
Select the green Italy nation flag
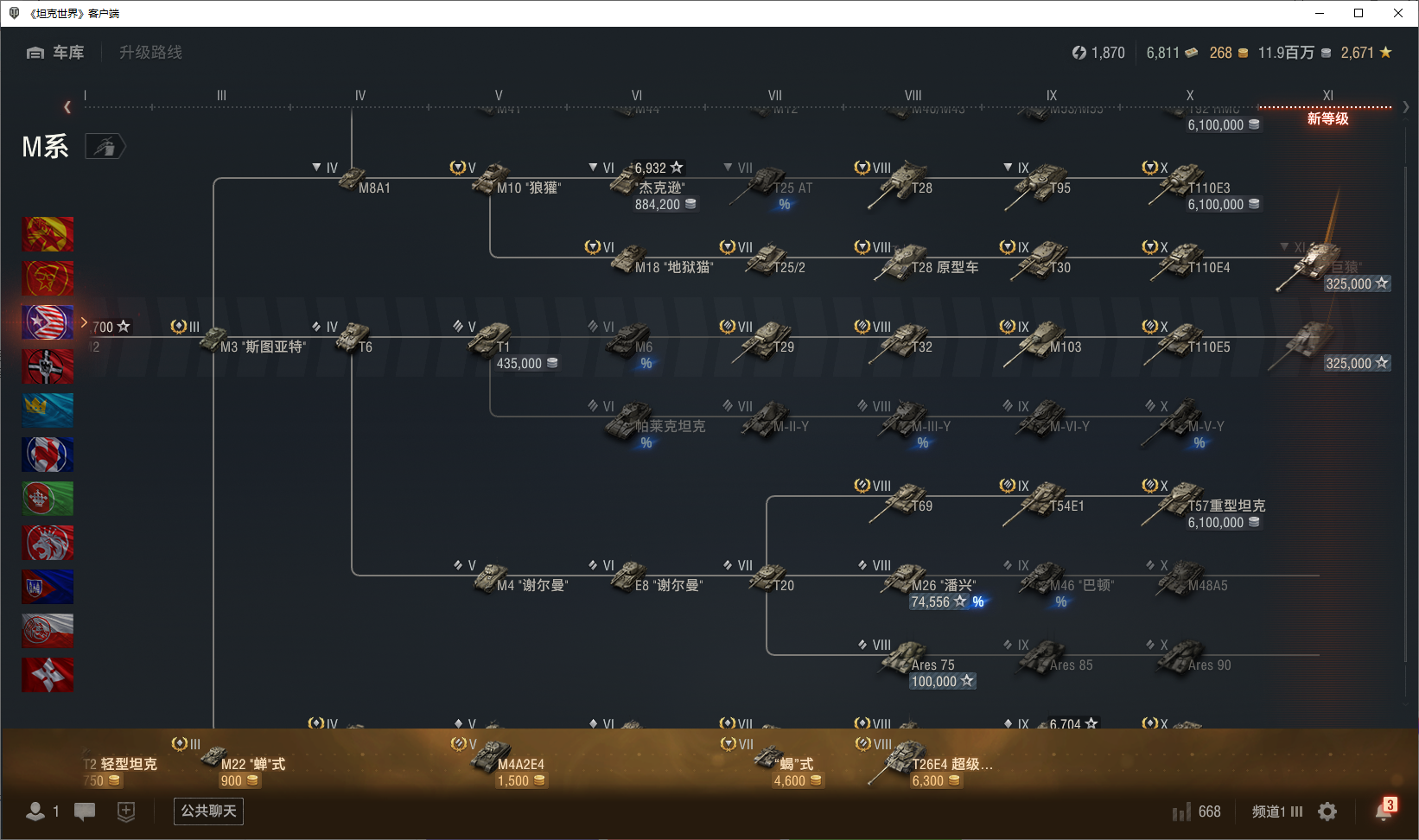48,499
